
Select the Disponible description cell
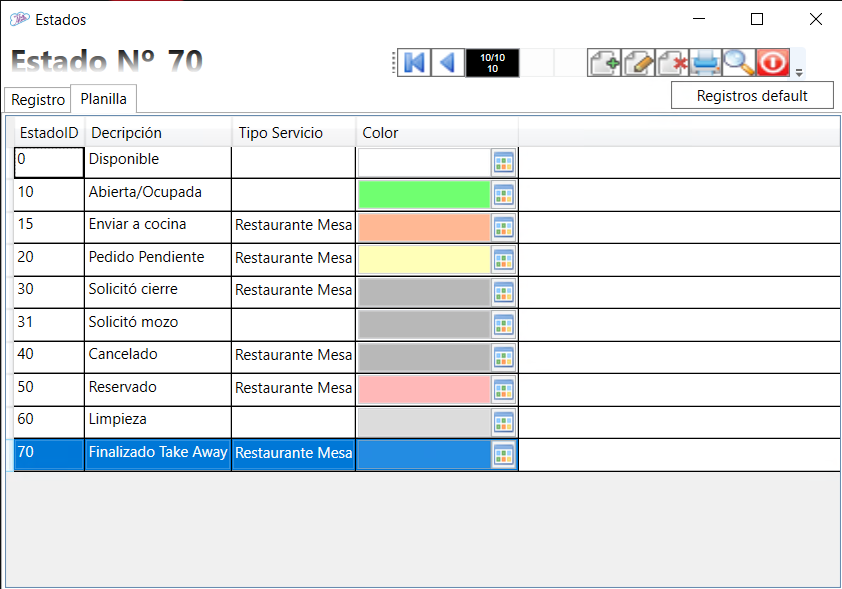157,160
